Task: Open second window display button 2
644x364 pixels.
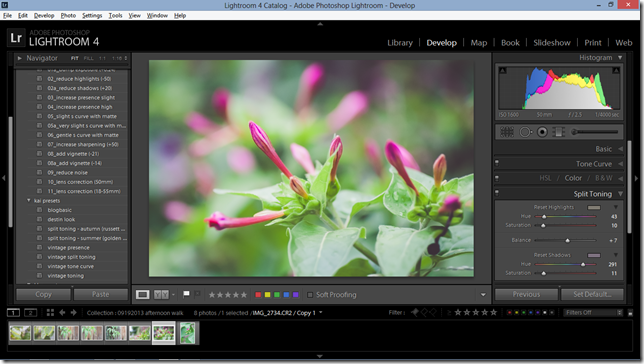Action: 30,313
